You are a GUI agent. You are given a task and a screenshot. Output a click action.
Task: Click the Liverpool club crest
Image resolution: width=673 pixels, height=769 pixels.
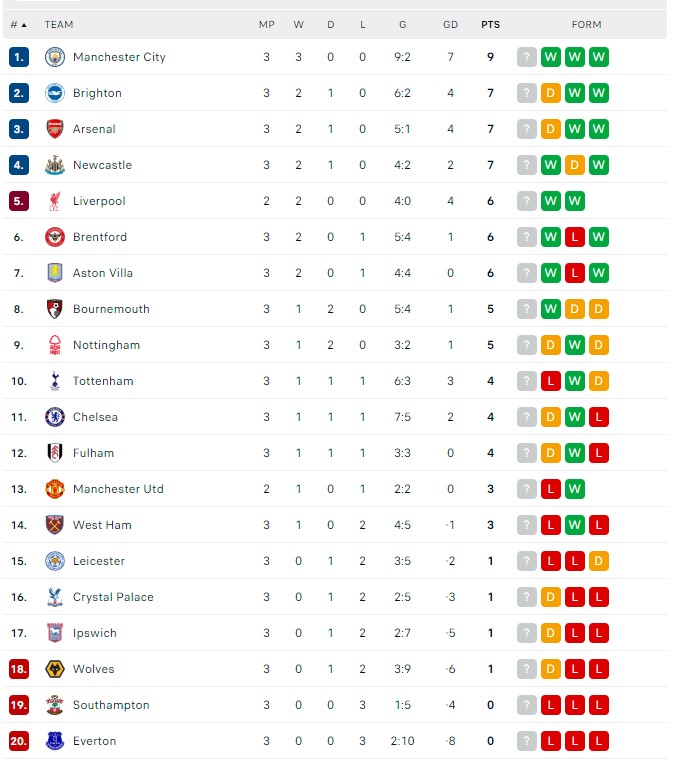54,201
